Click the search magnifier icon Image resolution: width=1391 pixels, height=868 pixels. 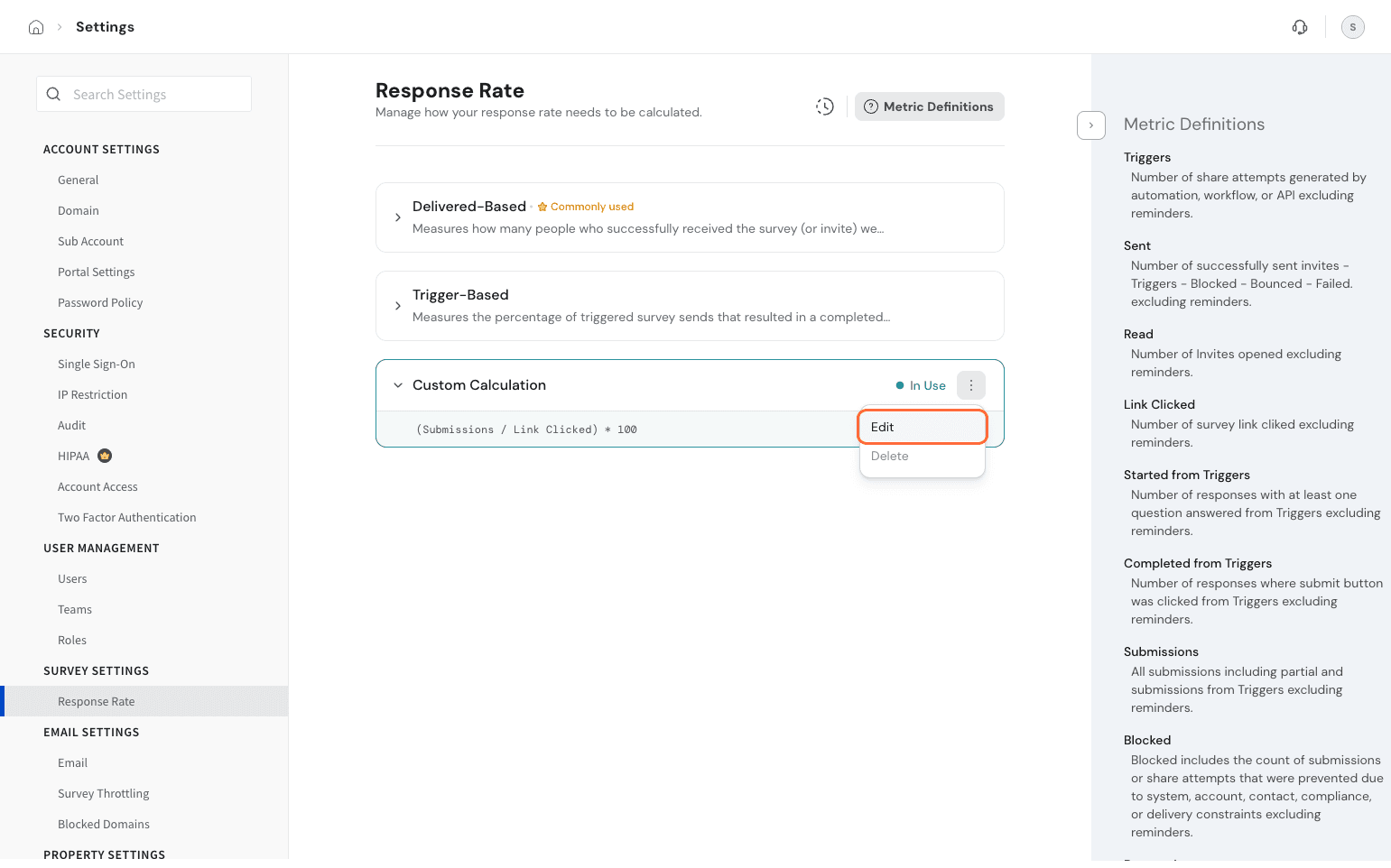click(x=54, y=94)
